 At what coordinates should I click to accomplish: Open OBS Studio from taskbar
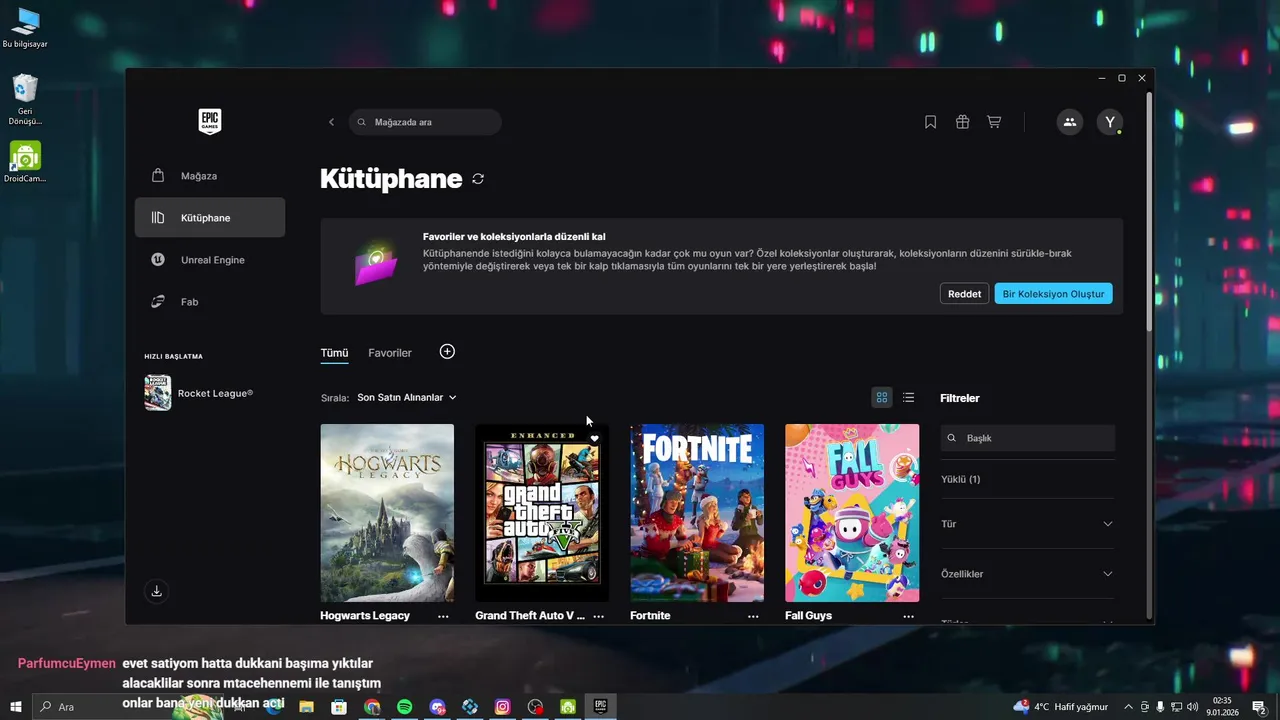point(535,707)
